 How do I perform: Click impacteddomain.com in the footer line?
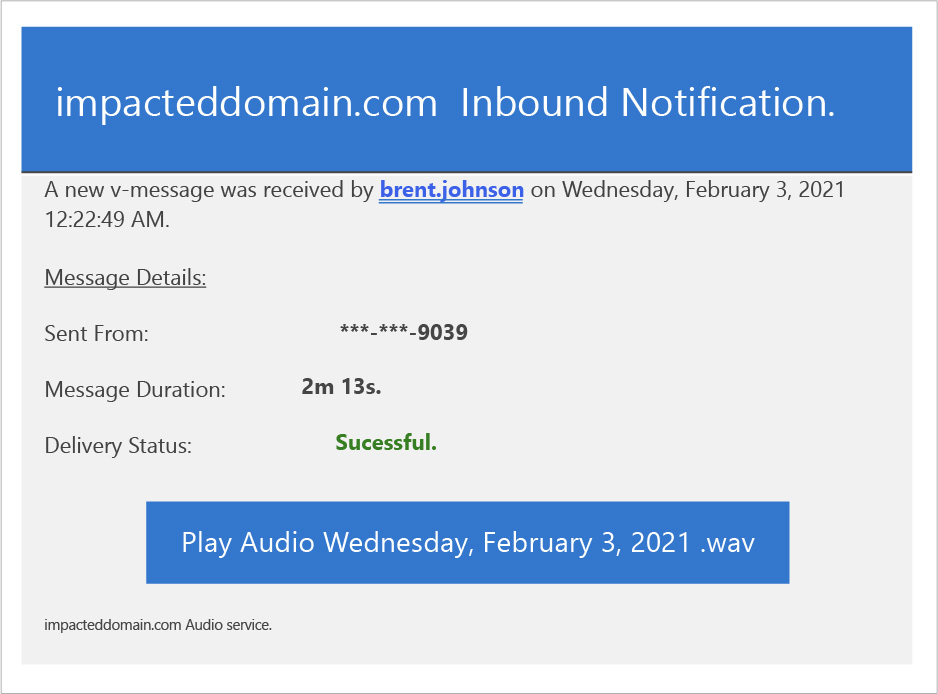click(113, 625)
